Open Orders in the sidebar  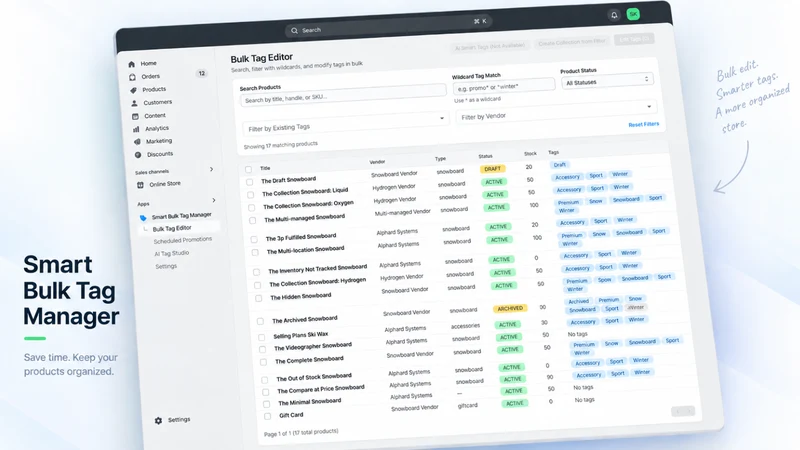151,77
